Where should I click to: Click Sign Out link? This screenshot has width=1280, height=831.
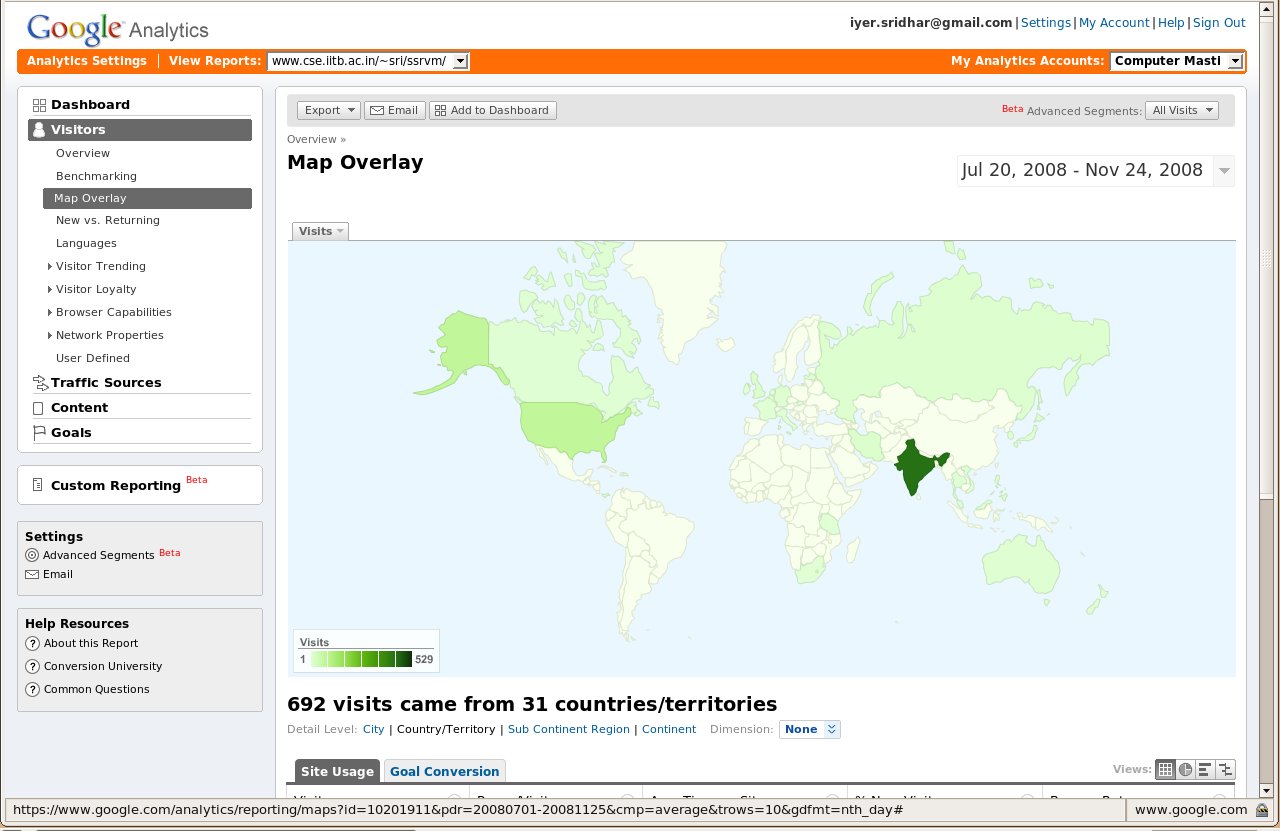click(x=1219, y=22)
